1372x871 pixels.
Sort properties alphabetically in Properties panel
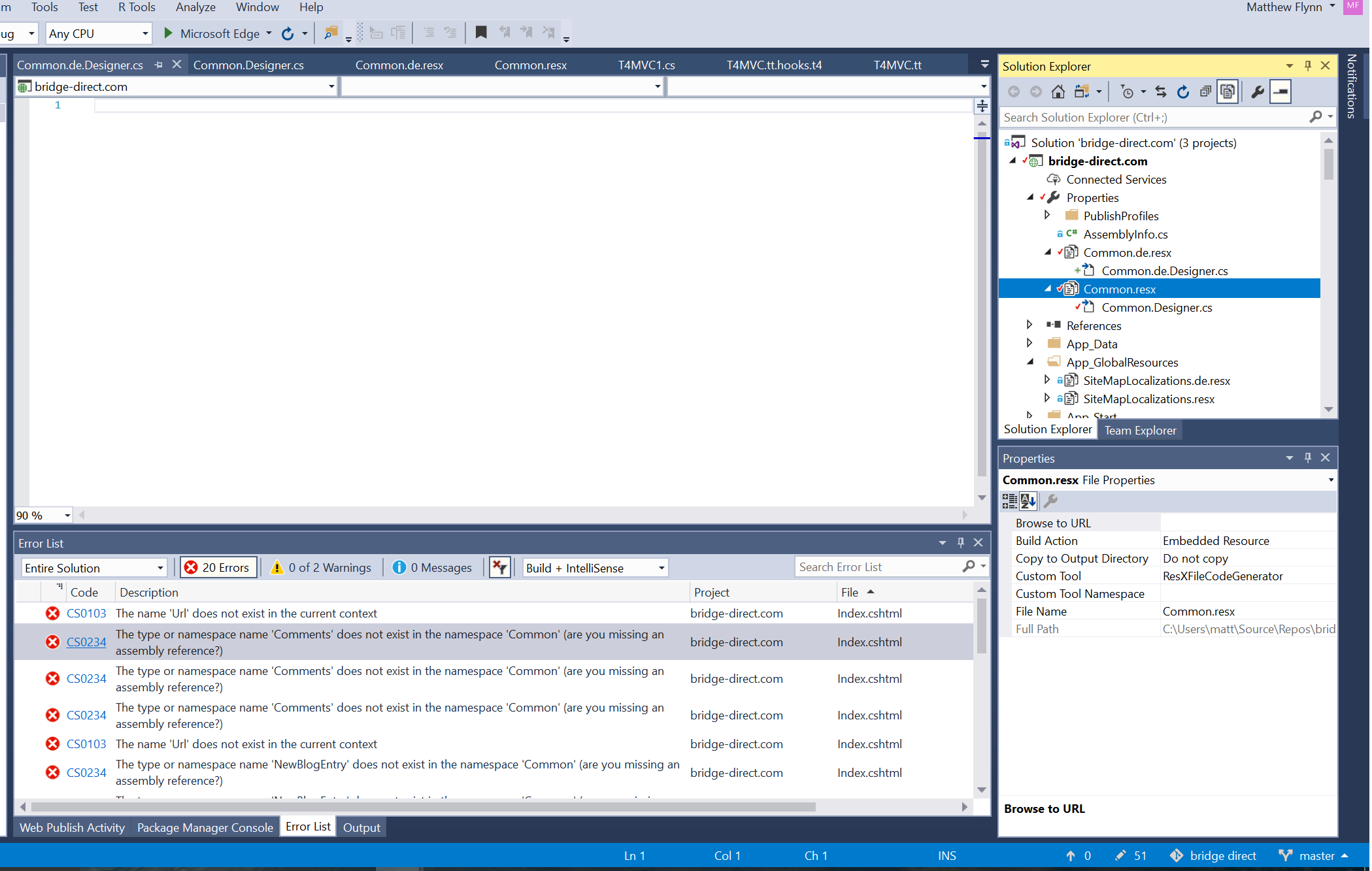(1028, 501)
